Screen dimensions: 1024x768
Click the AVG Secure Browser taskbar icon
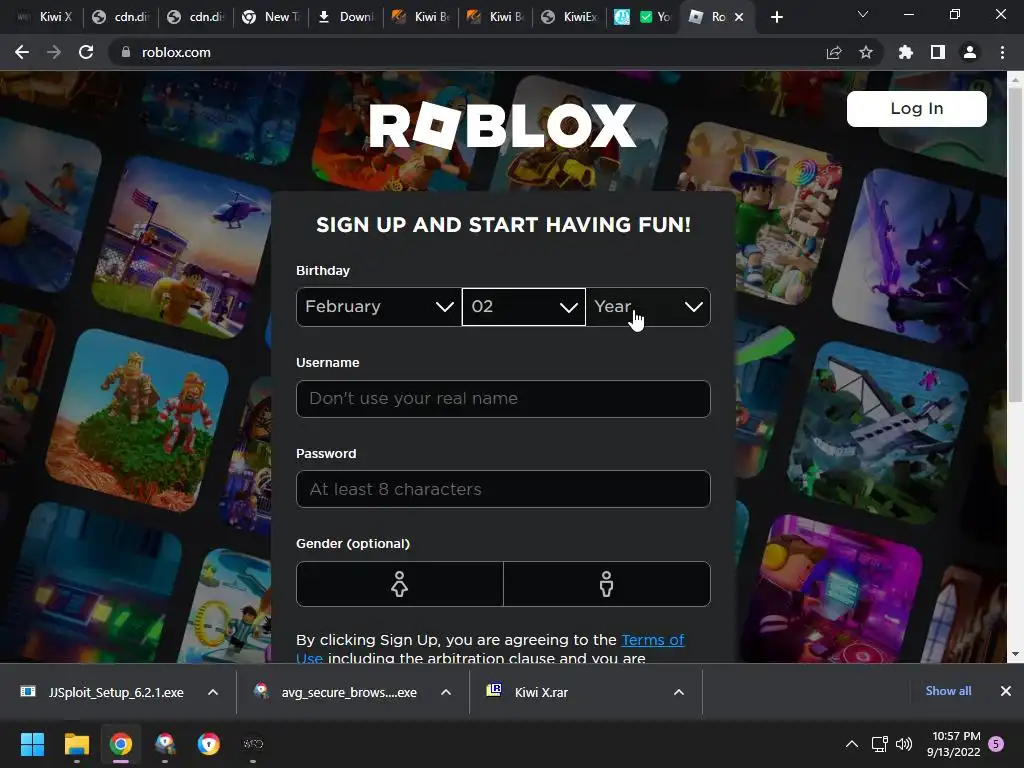(x=208, y=744)
